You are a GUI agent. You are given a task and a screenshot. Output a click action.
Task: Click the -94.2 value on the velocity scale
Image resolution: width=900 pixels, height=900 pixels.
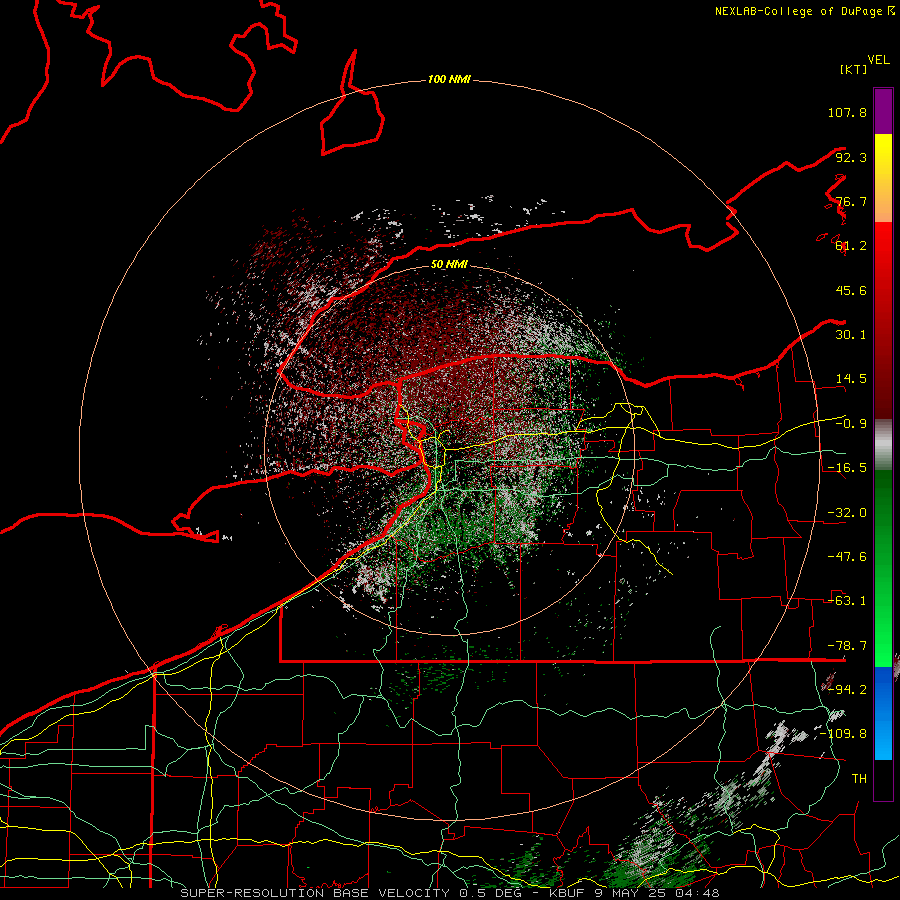pos(847,690)
